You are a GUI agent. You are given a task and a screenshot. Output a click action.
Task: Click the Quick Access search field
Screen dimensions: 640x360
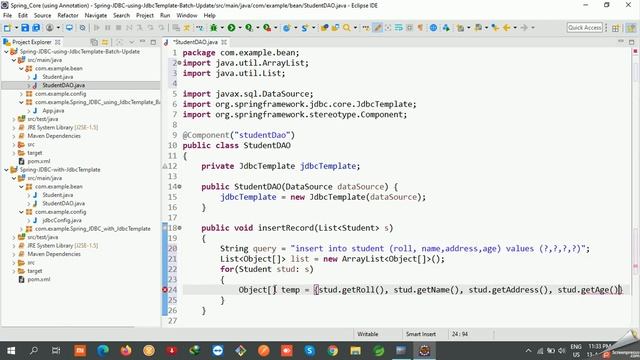coord(584,28)
